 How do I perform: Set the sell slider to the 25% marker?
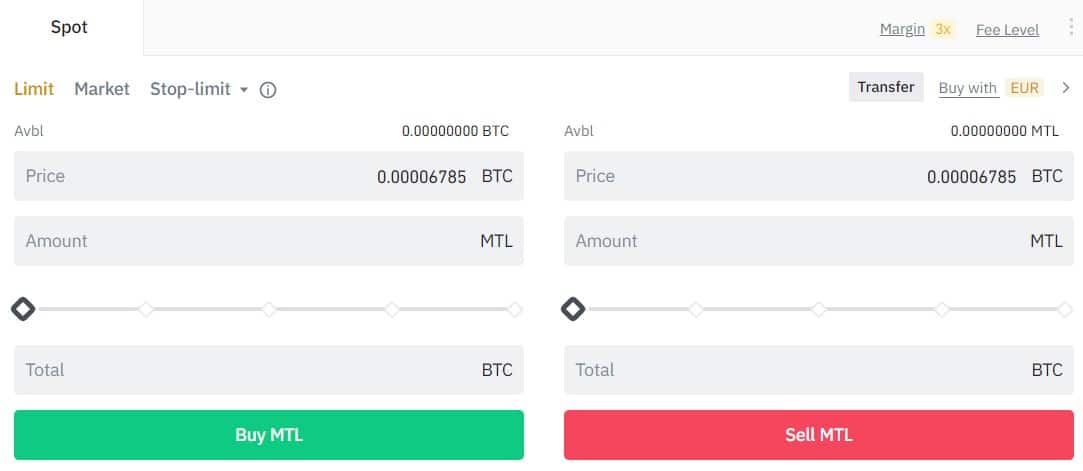pos(696,309)
